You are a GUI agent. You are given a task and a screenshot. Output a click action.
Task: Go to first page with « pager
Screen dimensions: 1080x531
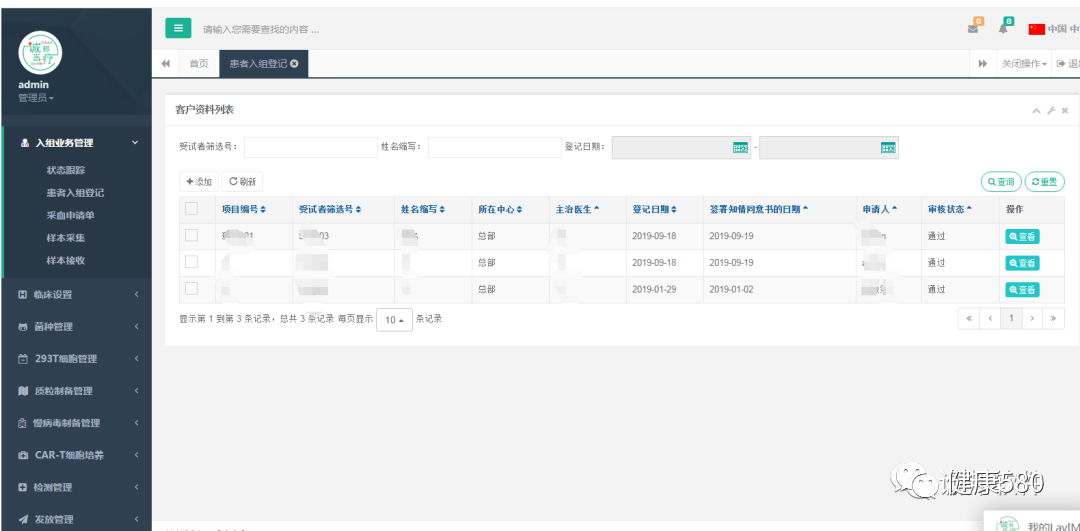click(x=968, y=319)
